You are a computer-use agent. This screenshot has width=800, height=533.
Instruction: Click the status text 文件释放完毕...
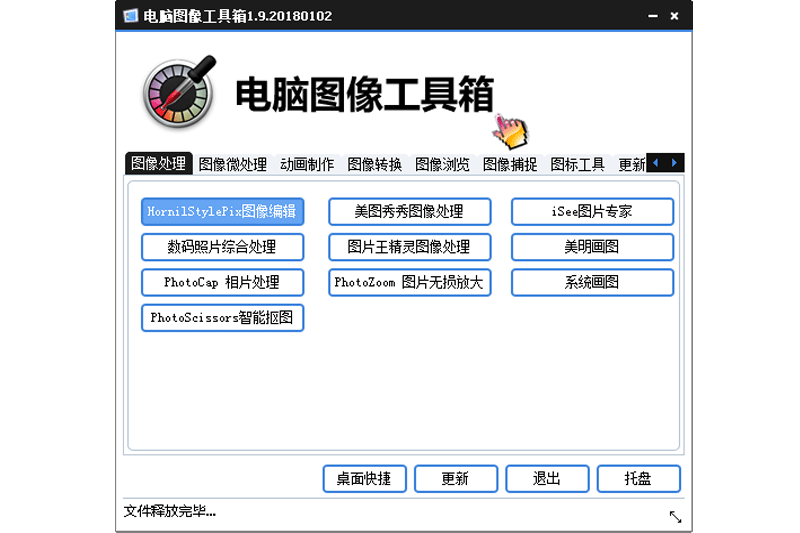click(169, 511)
